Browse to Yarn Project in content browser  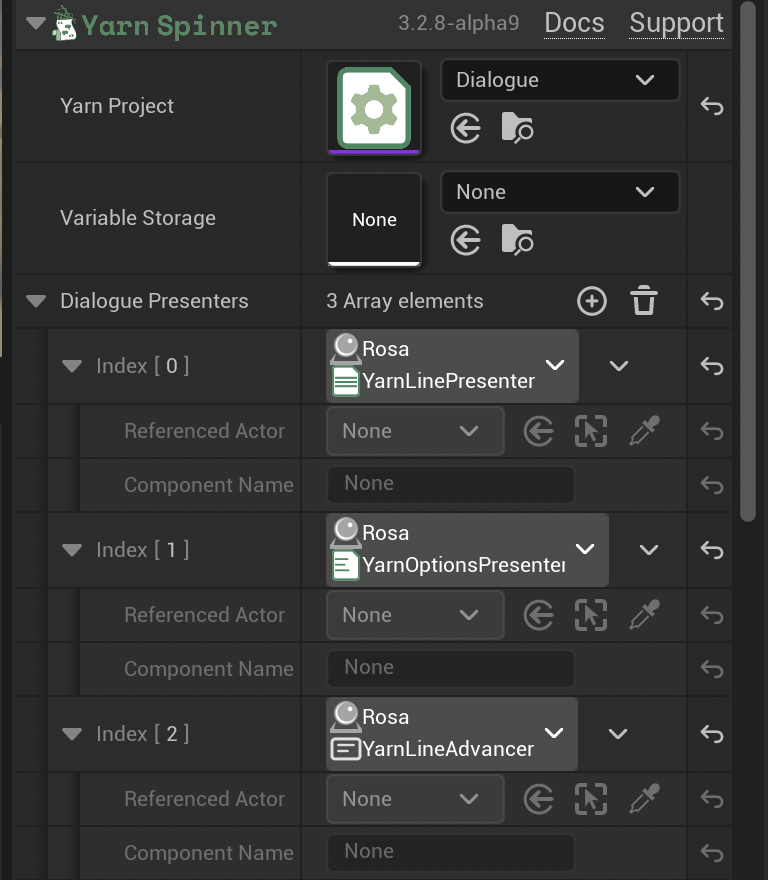(x=516, y=129)
